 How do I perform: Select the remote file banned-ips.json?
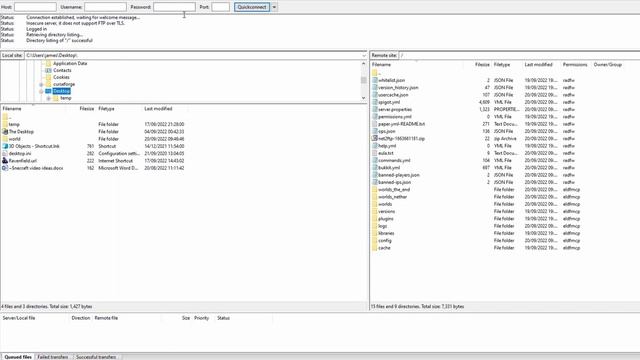pos(394,182)
